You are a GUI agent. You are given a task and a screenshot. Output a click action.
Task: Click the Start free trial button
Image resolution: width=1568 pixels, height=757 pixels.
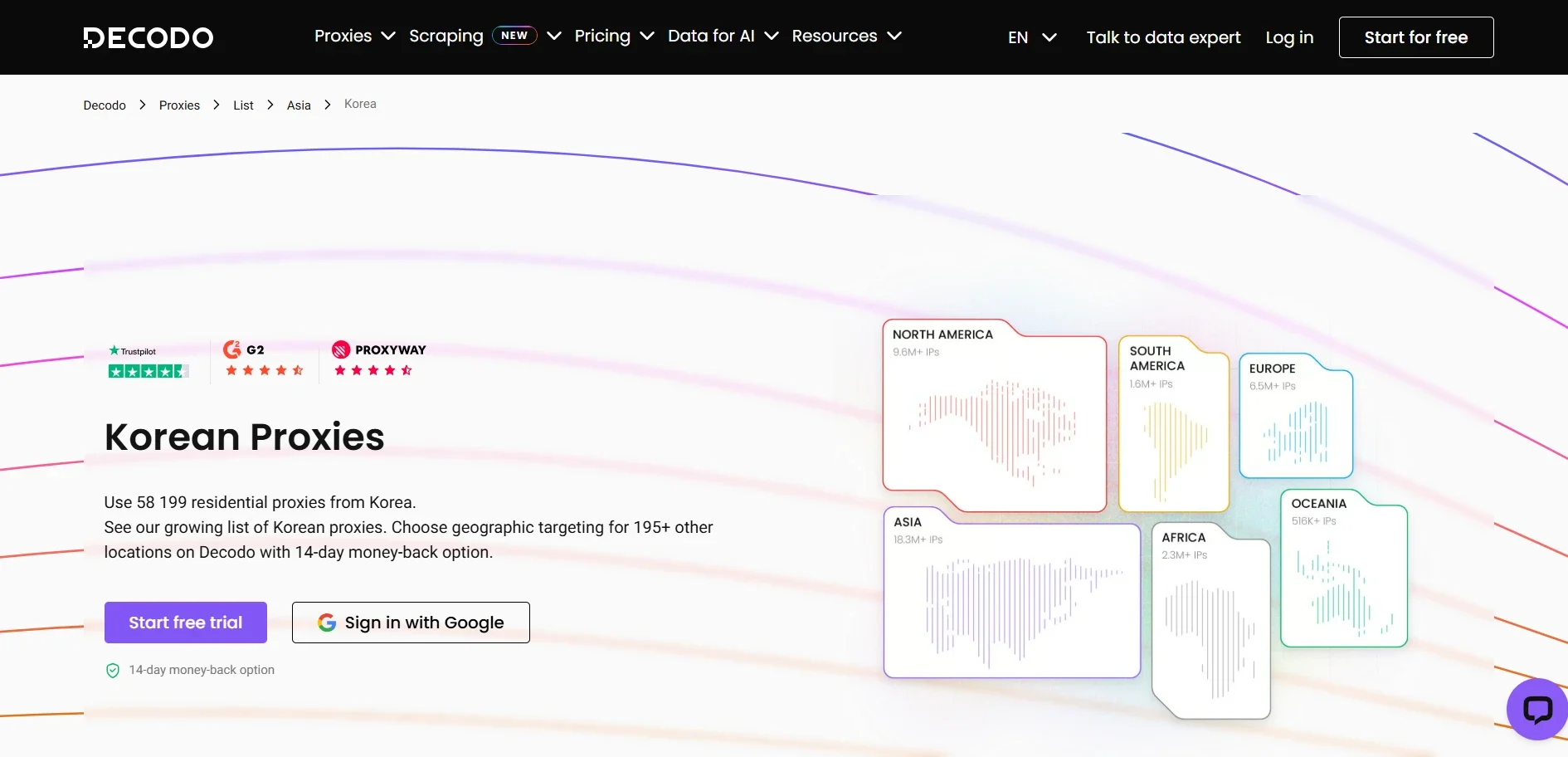[186, 623]
